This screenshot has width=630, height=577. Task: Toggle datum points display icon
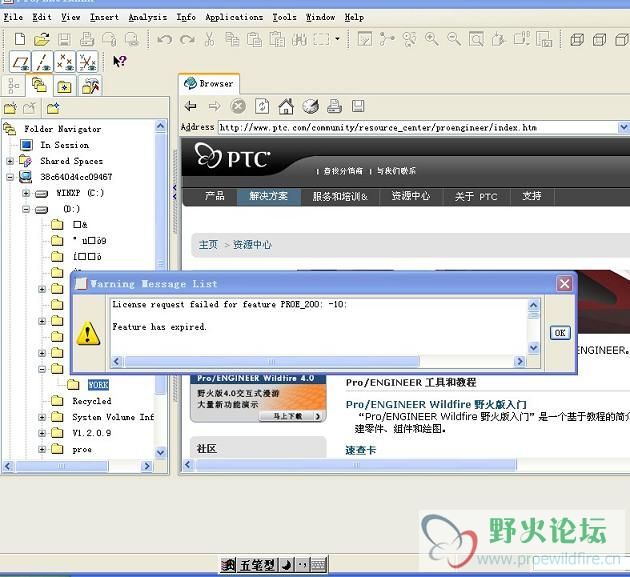point(64,62)
